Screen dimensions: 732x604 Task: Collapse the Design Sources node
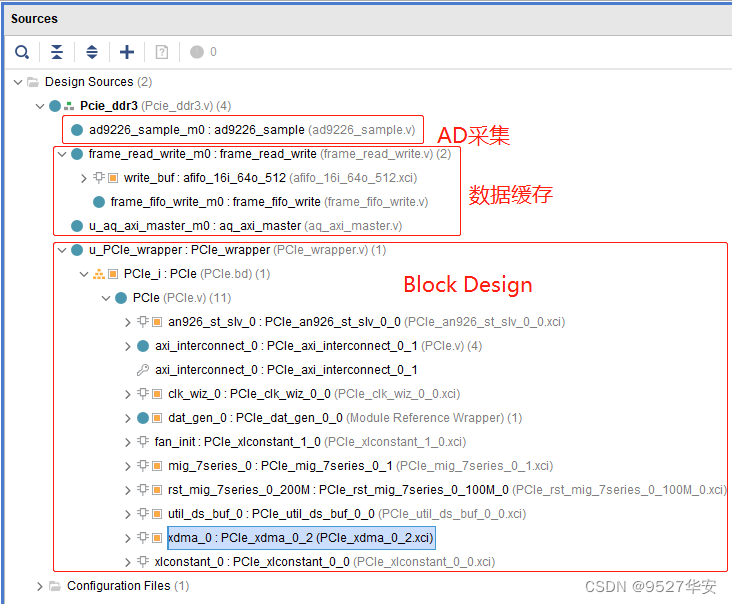(x=18, y=83)
